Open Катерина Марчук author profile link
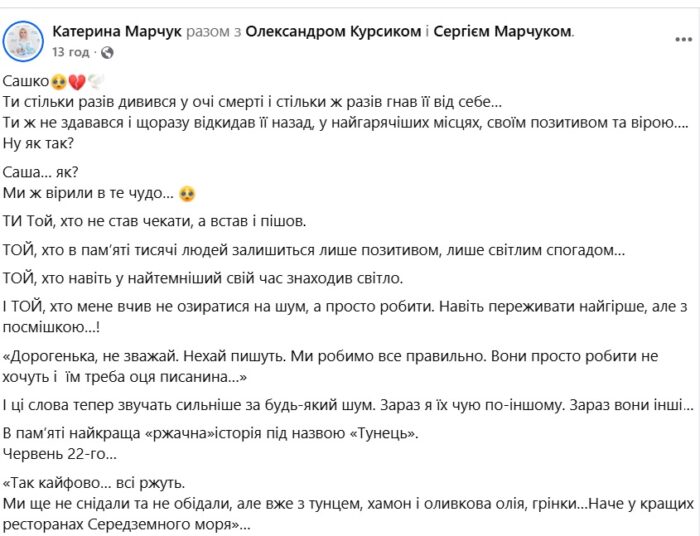Screen dimensions: 700x536 pyautogui.click(x=117, y=32)
